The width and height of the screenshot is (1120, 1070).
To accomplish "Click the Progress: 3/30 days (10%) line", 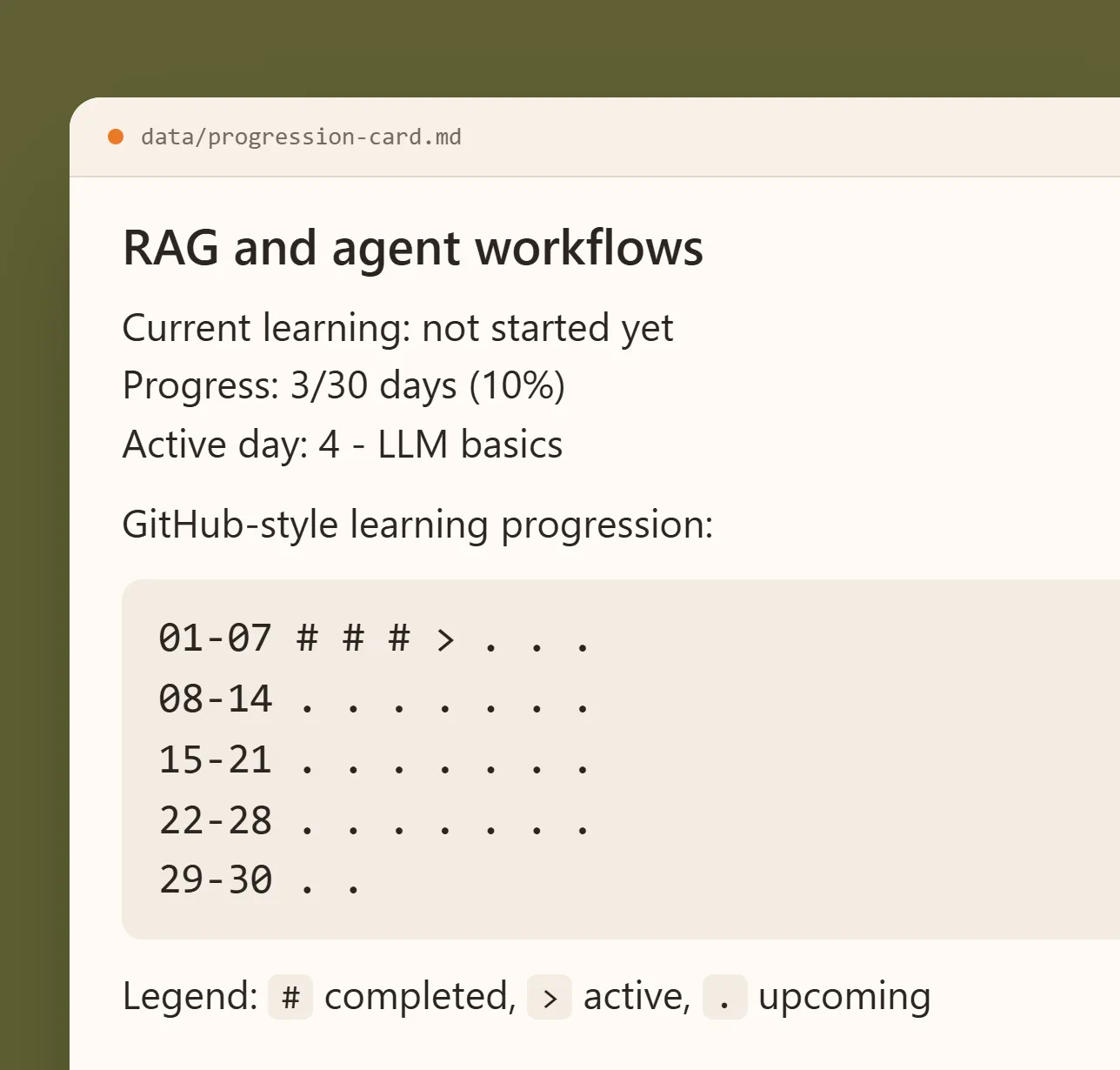I will [344, 386].
